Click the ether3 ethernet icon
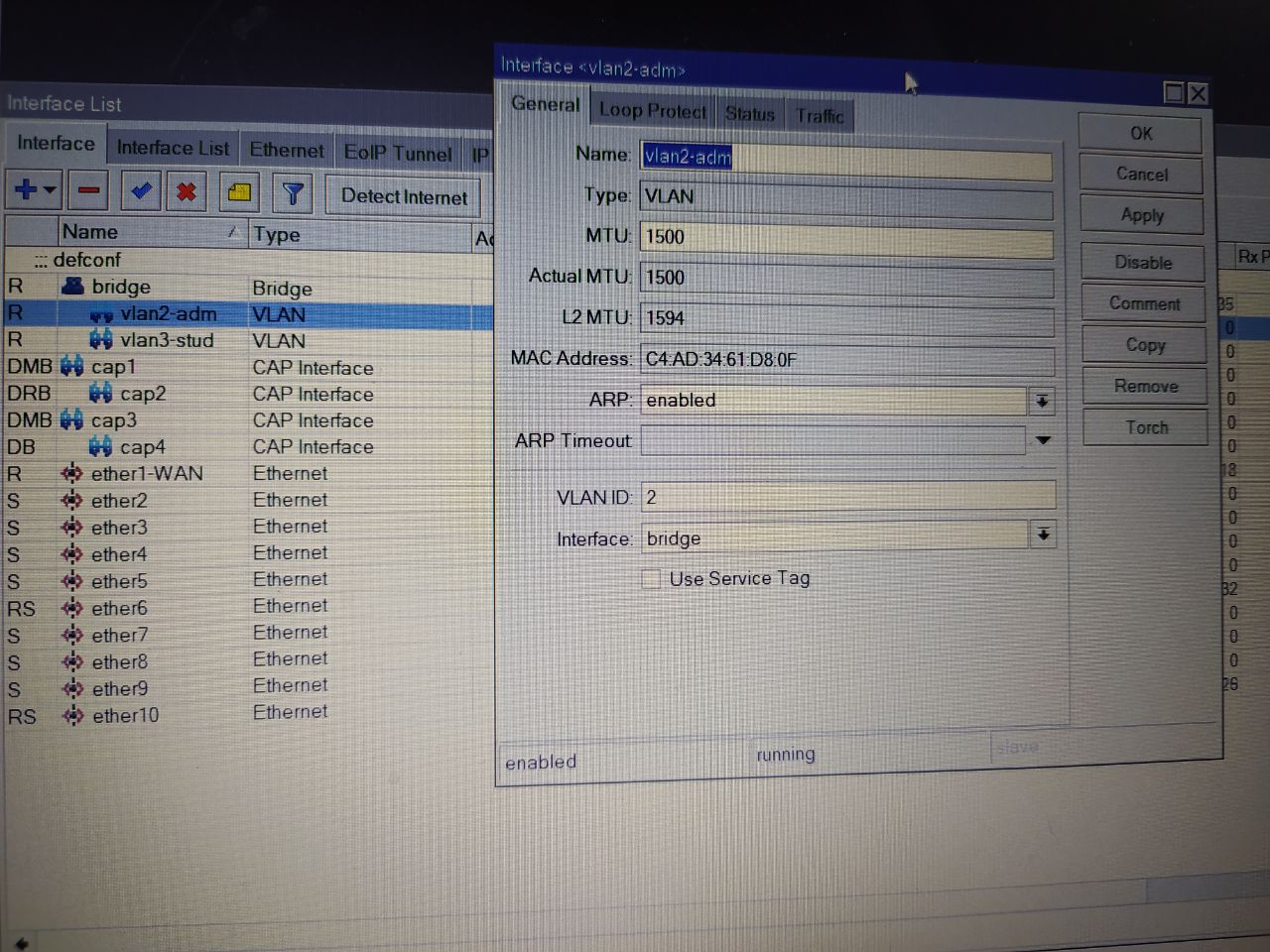 click(x=72, y=528)
